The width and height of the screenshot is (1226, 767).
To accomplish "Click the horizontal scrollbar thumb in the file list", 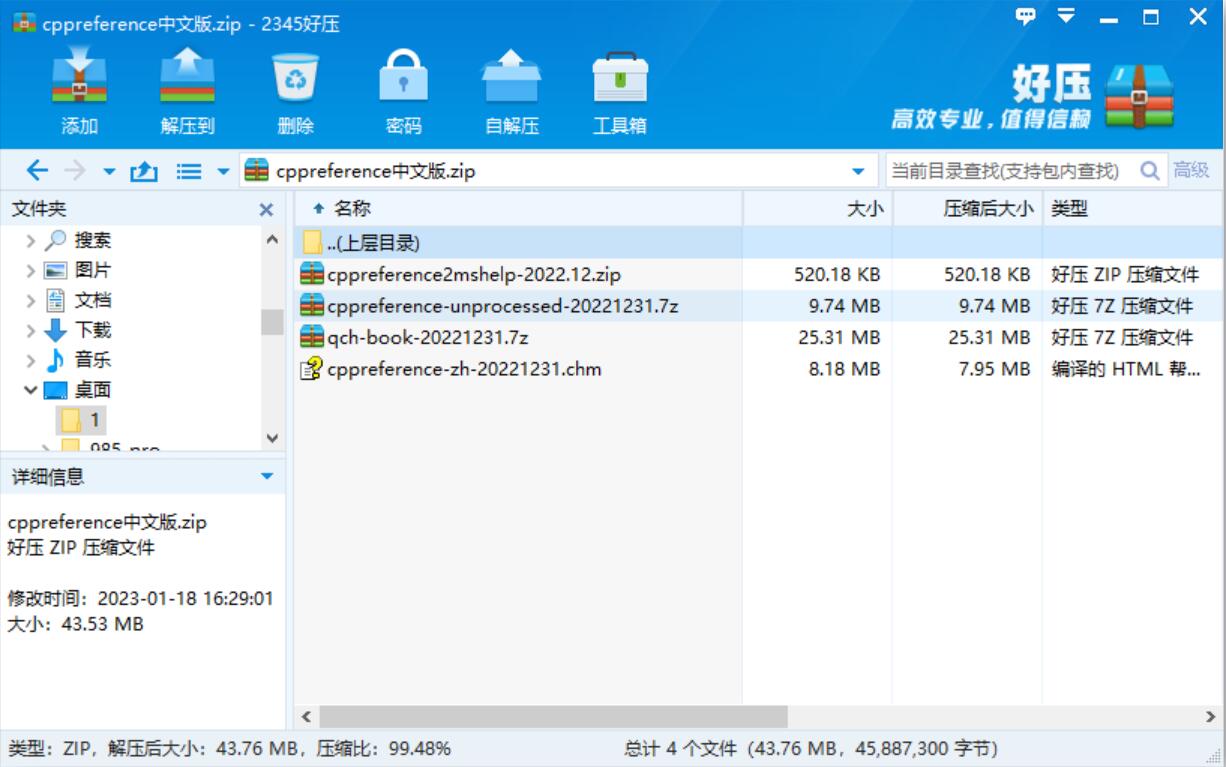I will (x=553, y=717).
